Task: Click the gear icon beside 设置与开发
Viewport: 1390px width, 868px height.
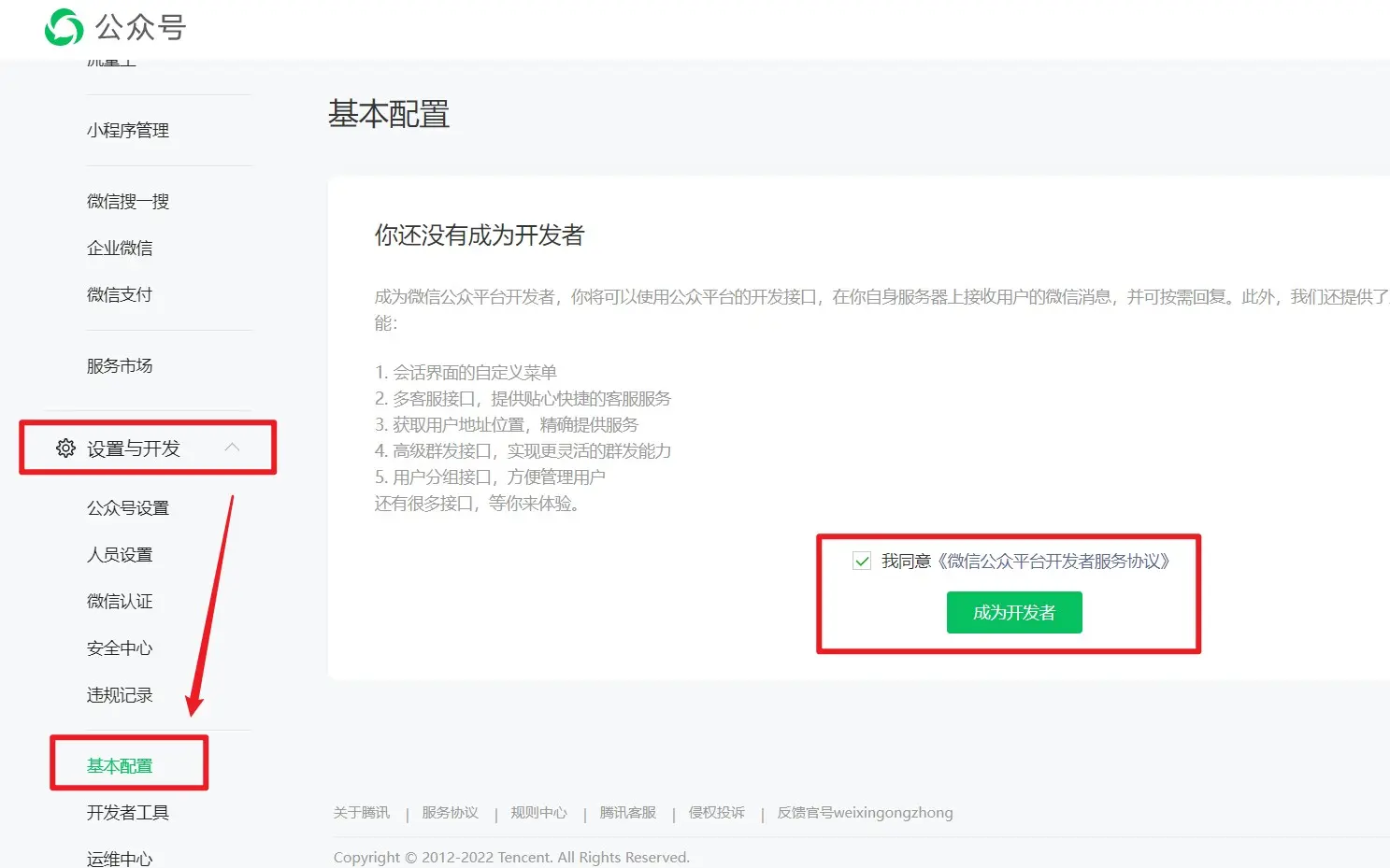Action: coord(65,448)
